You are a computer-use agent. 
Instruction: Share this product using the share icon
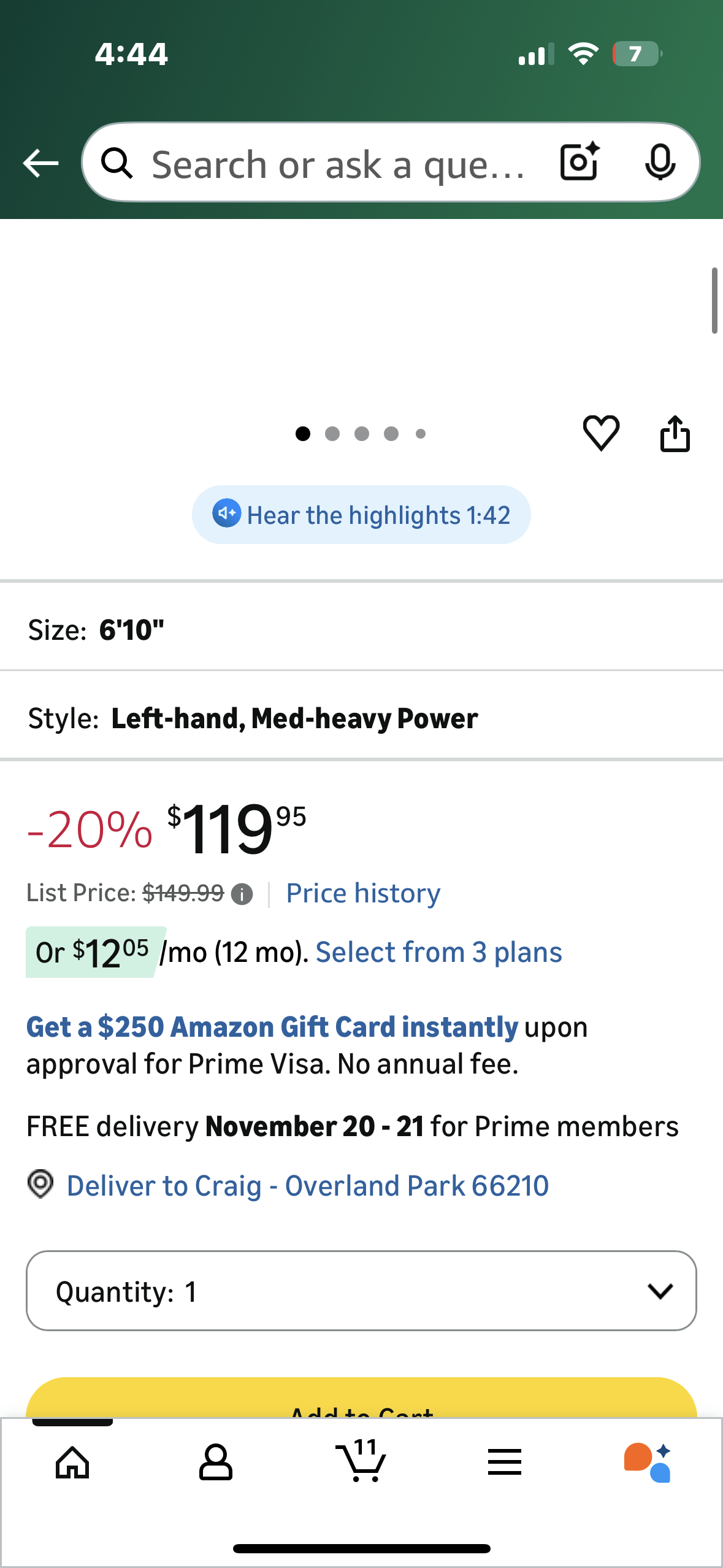(675, 433)
